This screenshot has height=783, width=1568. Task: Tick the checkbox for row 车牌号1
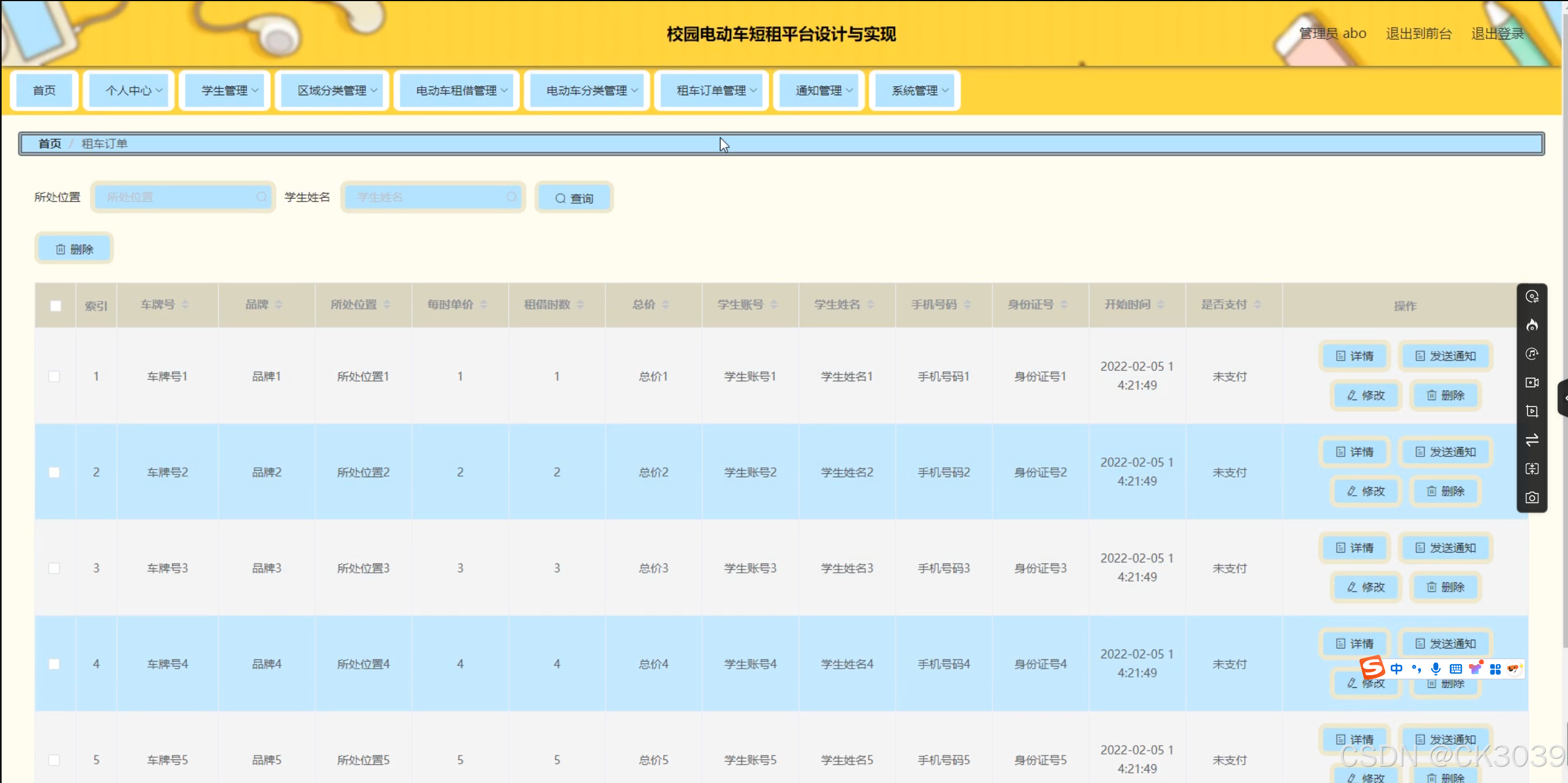click(x=54, y=376)
